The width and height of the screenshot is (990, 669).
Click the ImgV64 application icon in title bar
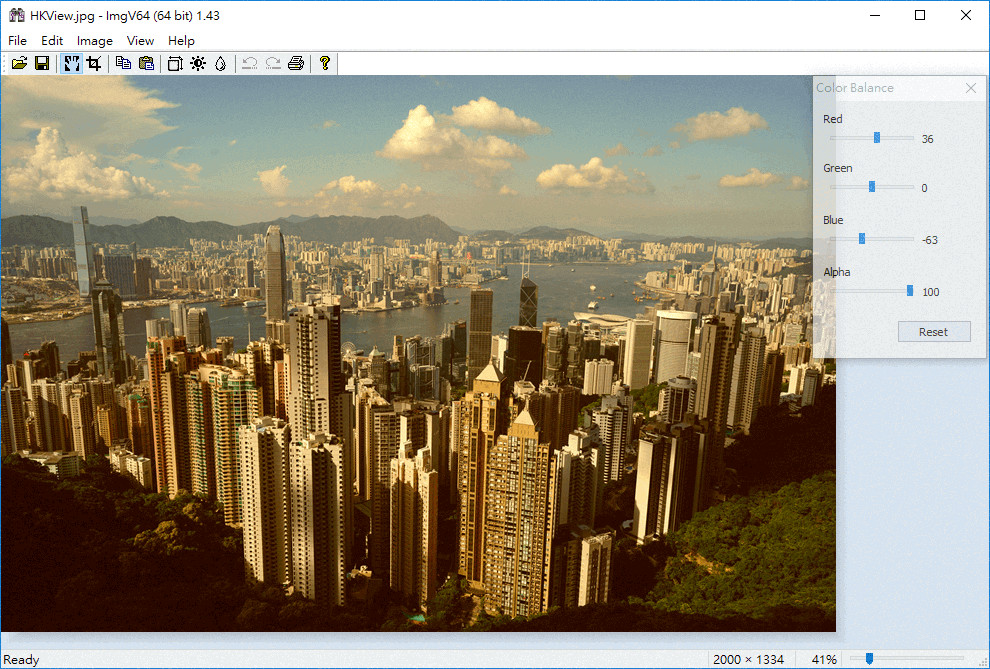click(16, 15)
